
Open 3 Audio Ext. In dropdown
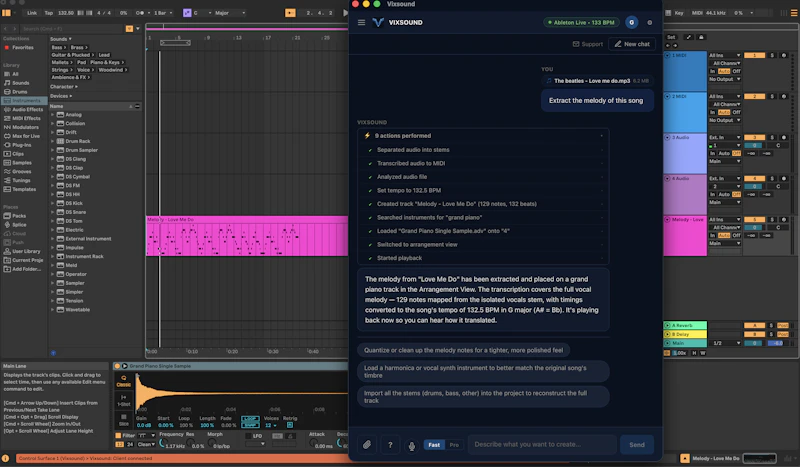[x=724, y=137]
